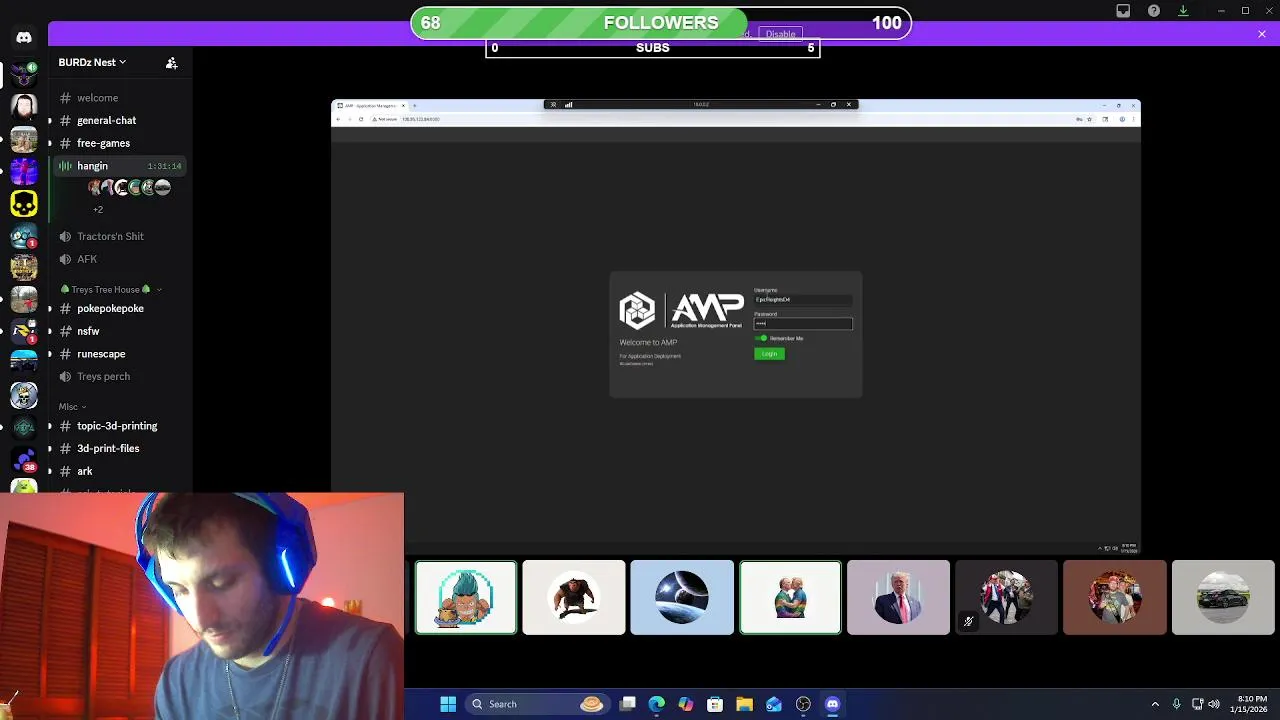Viewport: 1280px width, 720px height.
Task: Open the Discord help question mark icon
Action: coord(1154,11)
